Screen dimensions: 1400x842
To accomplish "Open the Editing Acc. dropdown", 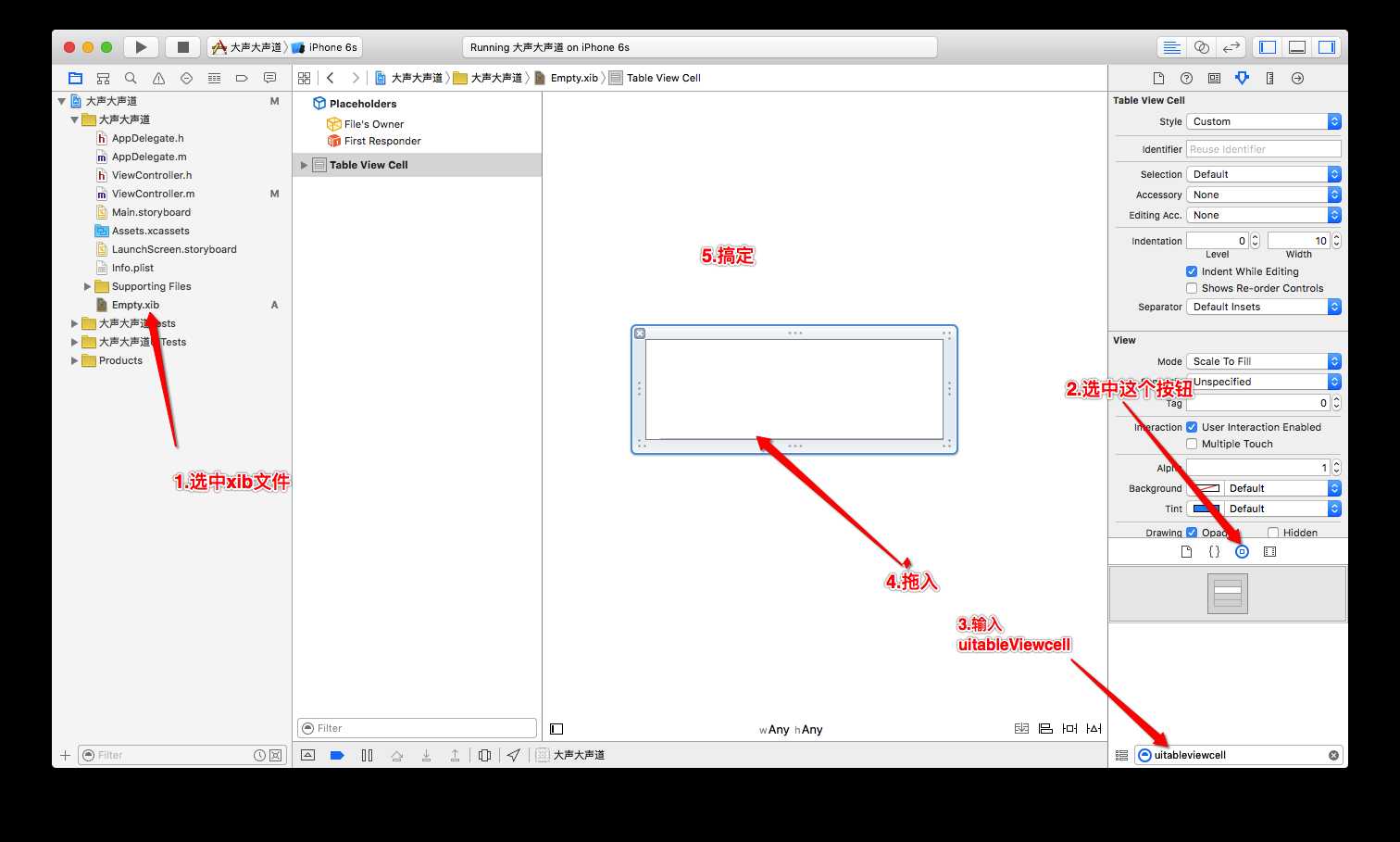I will tap(1264, 215).
